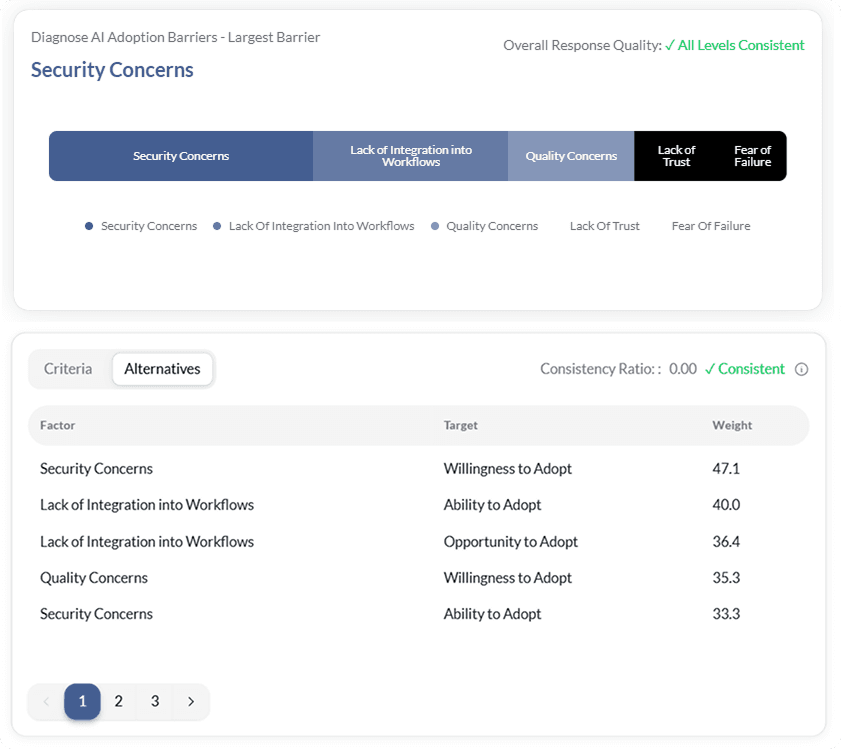Click Security Concerns row with Ability to Adopt
Image resolution: width=841 pixels, height=749 pixels.
pos(418,614)
